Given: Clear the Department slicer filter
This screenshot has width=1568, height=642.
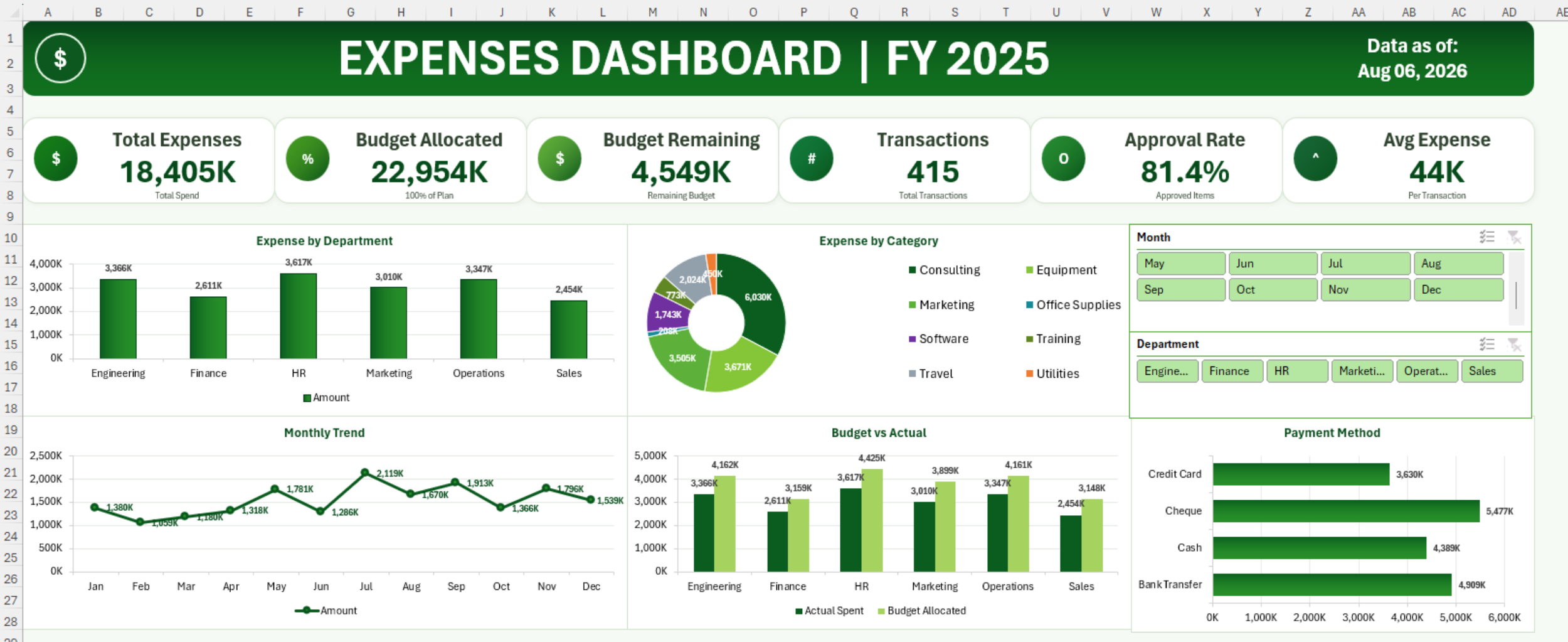Looking at the screenshot, I should pos(1514,344).
